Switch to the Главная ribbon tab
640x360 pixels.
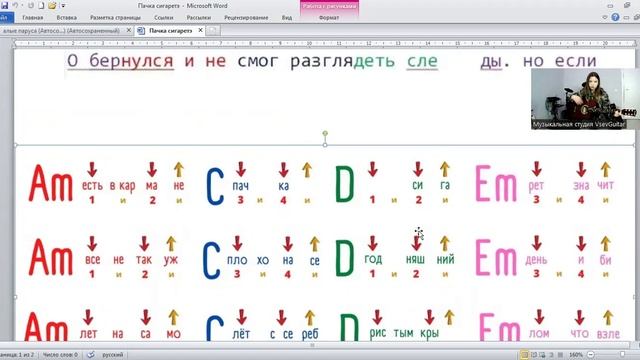point(33,18)
